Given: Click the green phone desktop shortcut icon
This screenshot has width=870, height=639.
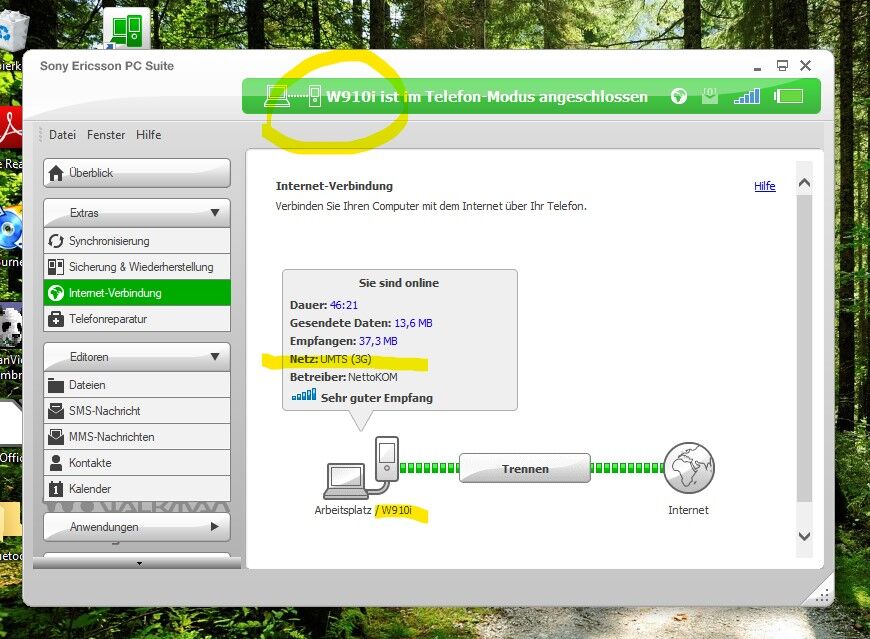Looking at the screenshot, I should (x=128, y=28).
